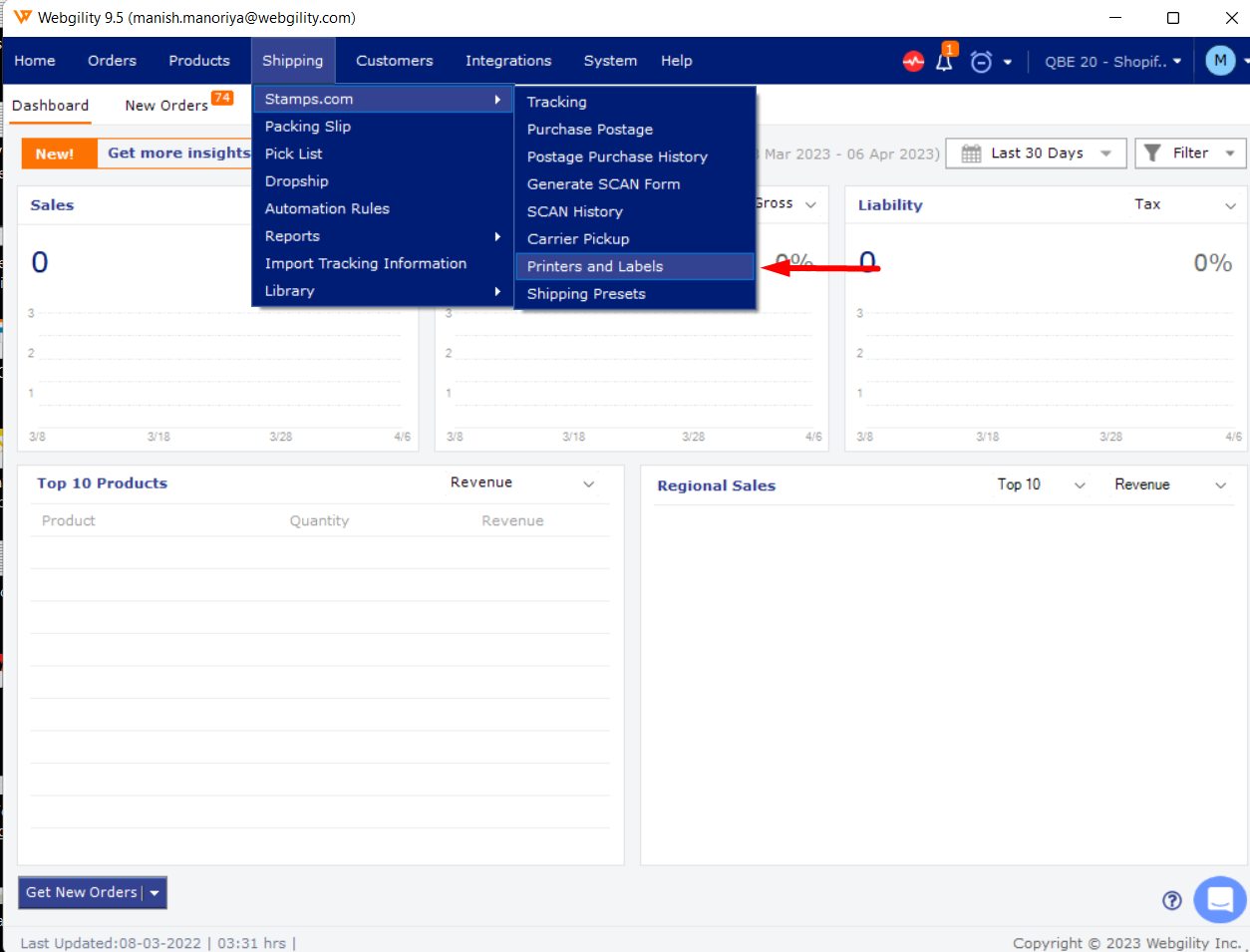
Task: Click the Regional Sales panel title
Action: tap(716, 485)
